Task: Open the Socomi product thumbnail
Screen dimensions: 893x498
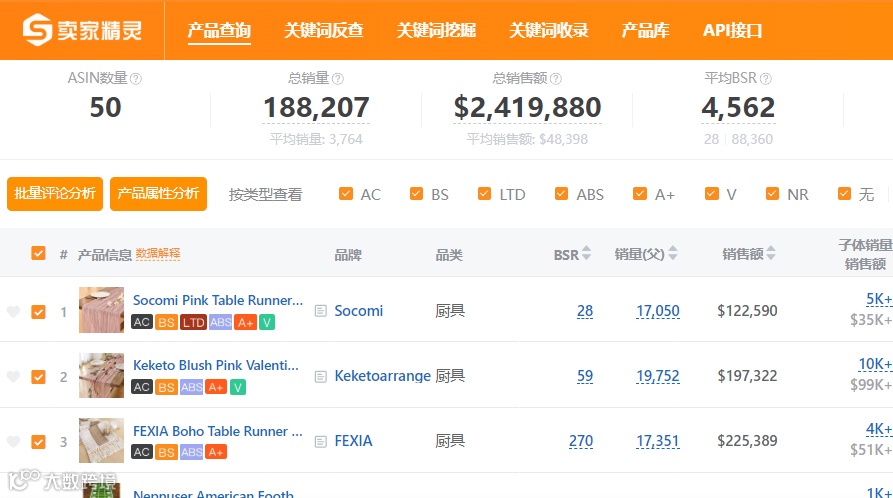Action: coord(101,310)
